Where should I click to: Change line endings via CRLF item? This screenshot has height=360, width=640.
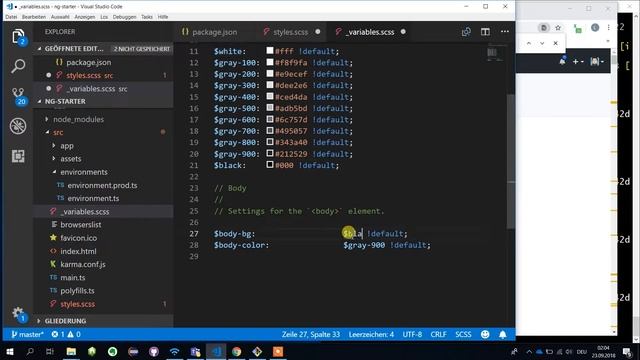(x=438, y=334)
